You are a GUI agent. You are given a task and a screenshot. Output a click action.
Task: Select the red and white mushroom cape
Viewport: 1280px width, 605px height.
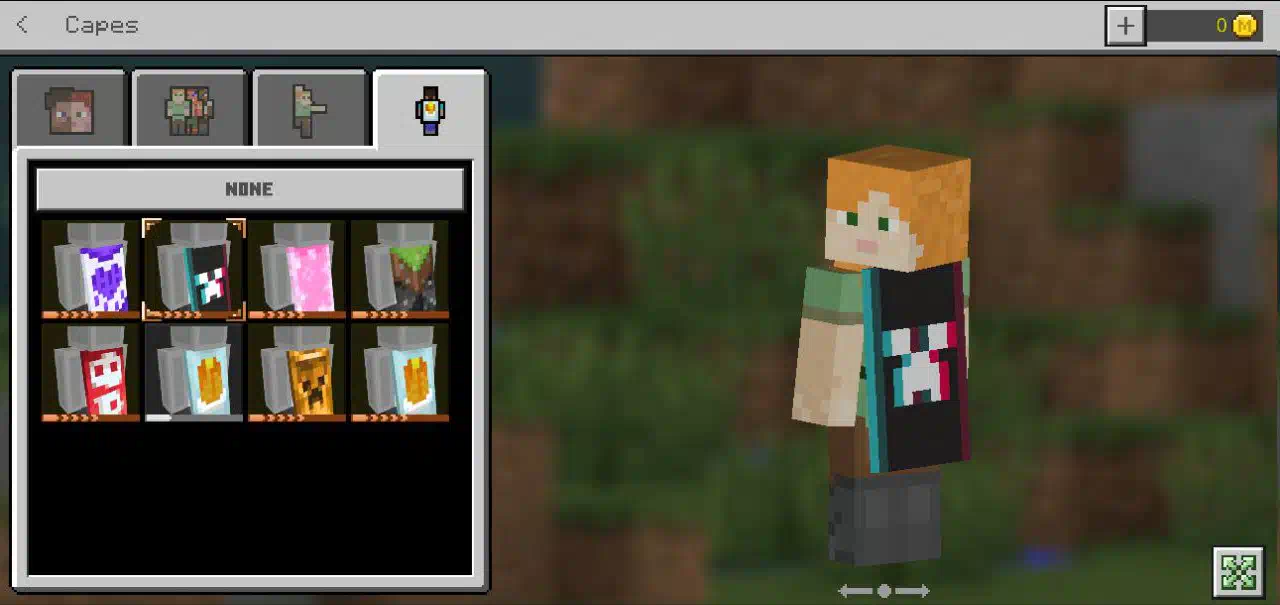[91, 373]
